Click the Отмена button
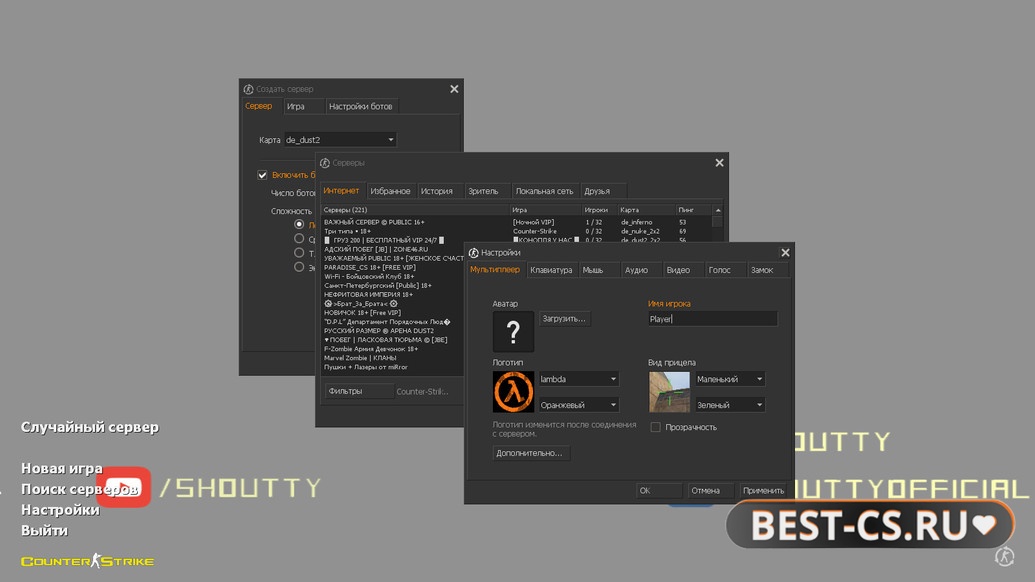The height and width of the screenshot is (582, 1035). (710, 490)
